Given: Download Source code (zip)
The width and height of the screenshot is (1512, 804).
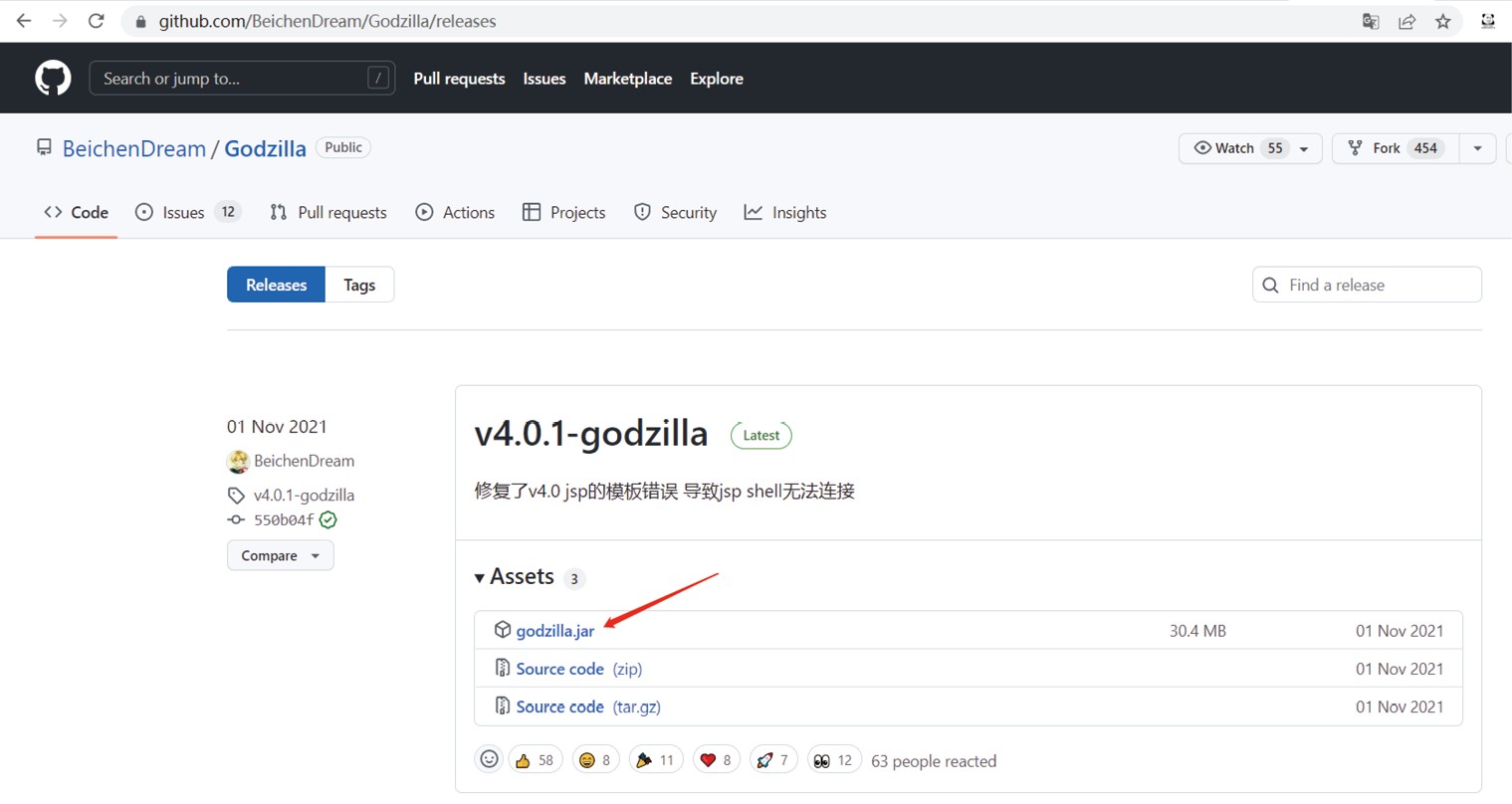Looking at the screenshot, I should tap(578, 669).
